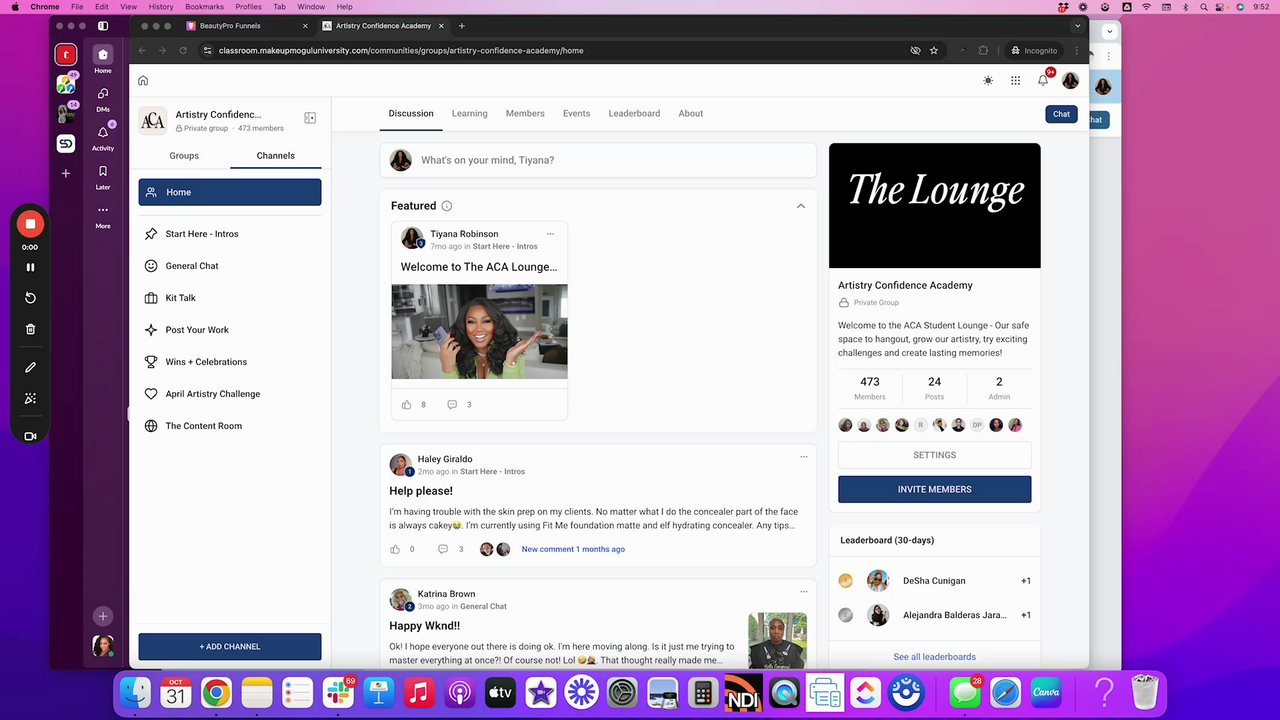The image size is (1280, 720).
Task: Click the Chrome reload page icon
Action: point(183,51)
